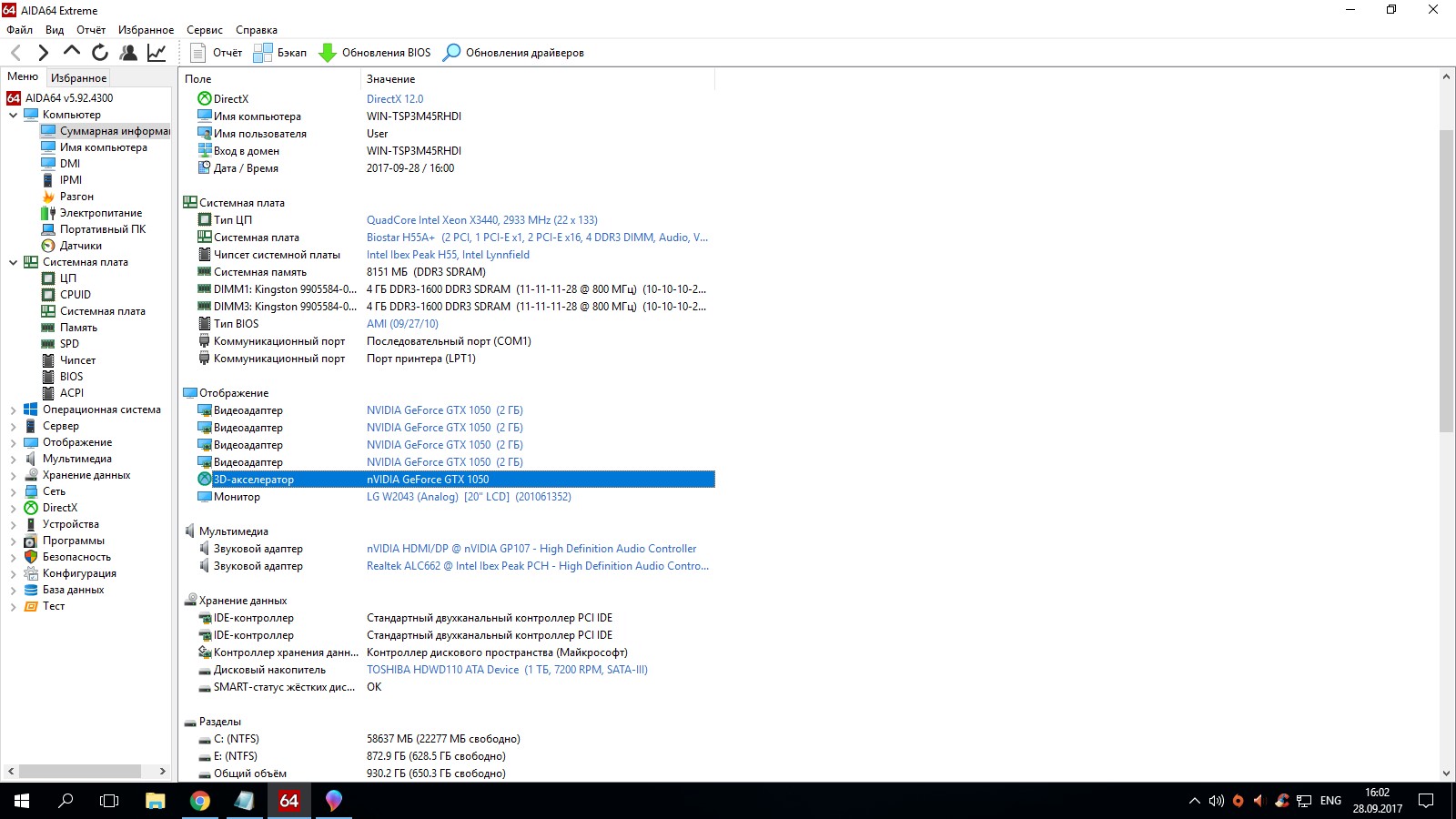
Task: Open the Windows Start menu
Action: 22,801
